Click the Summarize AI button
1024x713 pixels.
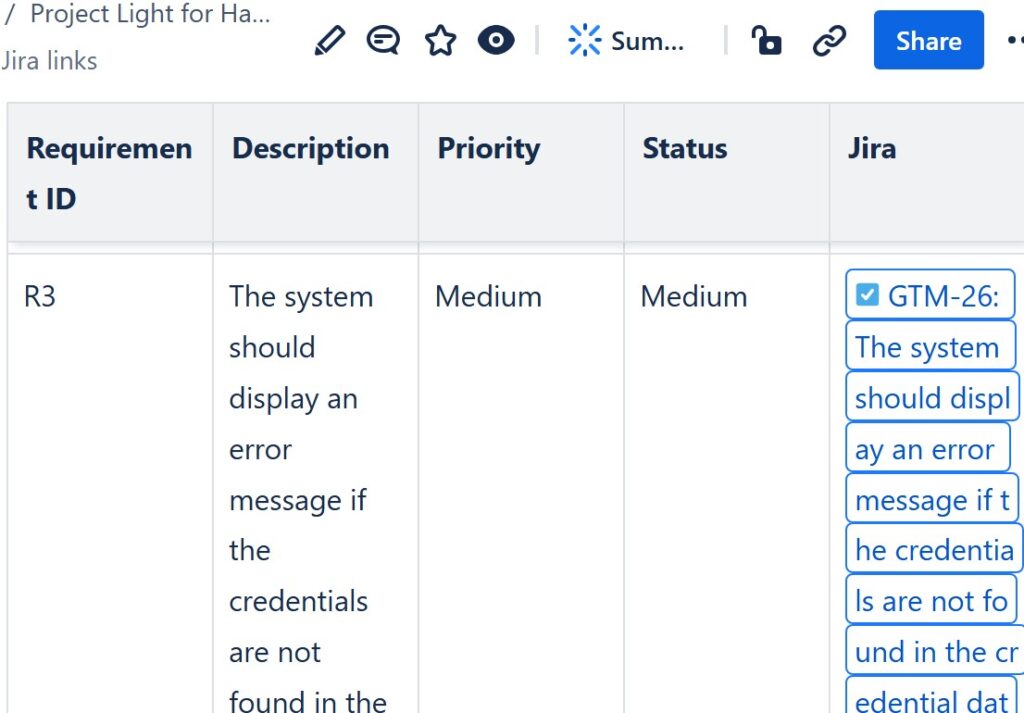click(x=626, y=40)
